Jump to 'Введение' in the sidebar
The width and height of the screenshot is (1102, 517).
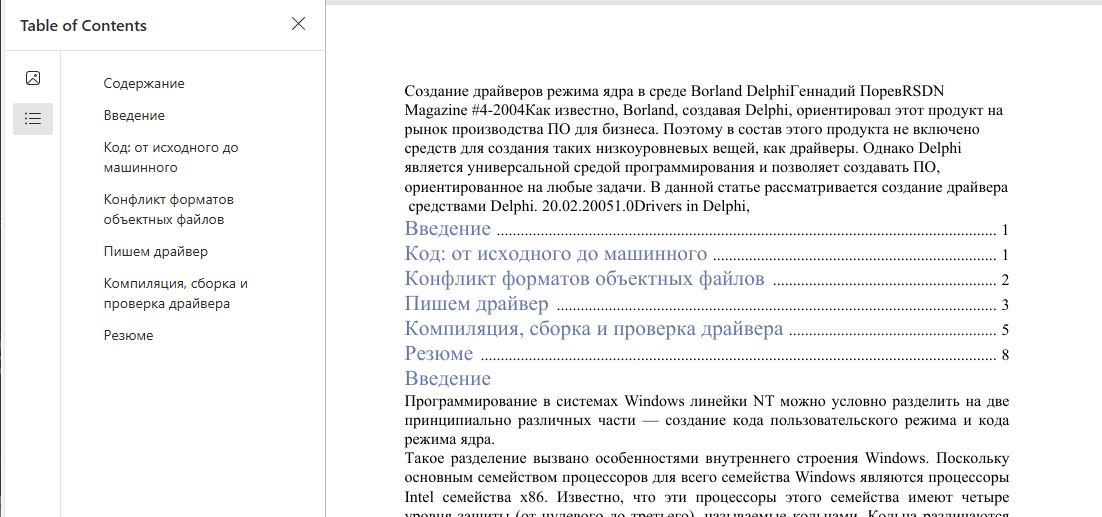tap(134, 116)
